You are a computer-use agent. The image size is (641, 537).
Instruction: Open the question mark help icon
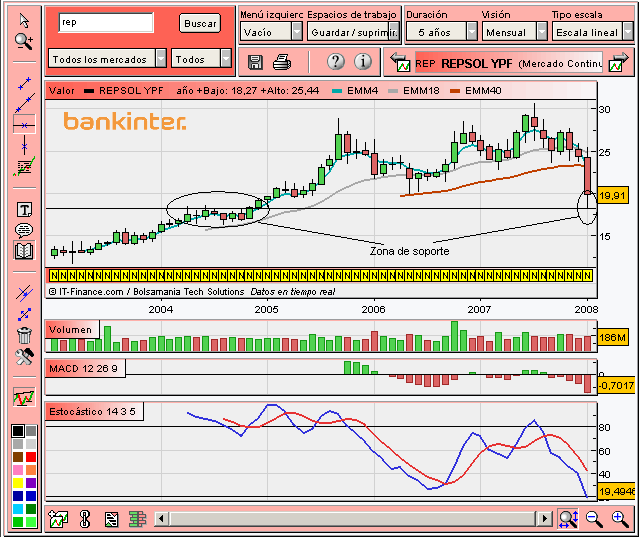(x=336, y=62)
